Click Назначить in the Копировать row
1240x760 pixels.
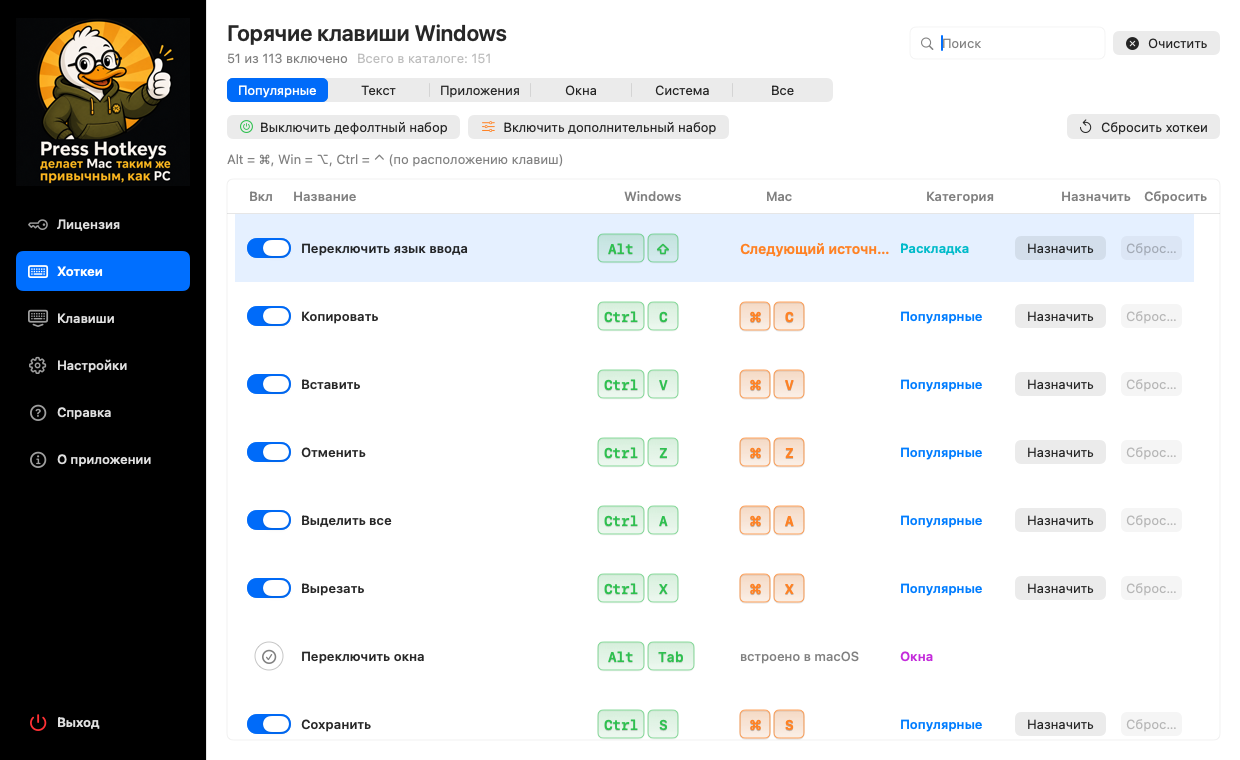click(x=1060, y=316)
